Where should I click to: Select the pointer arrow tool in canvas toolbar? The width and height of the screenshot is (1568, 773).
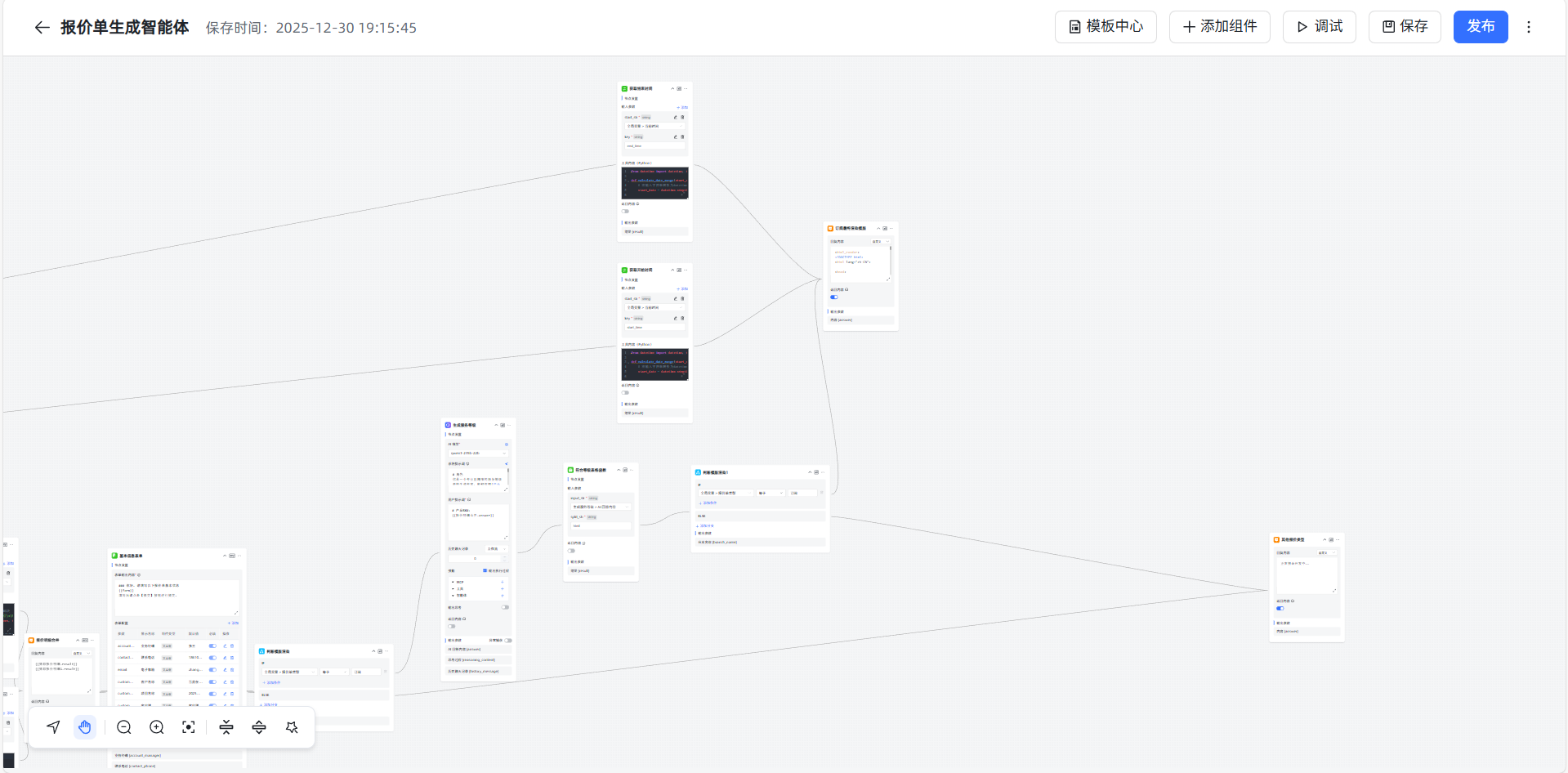tap(53, 727)
